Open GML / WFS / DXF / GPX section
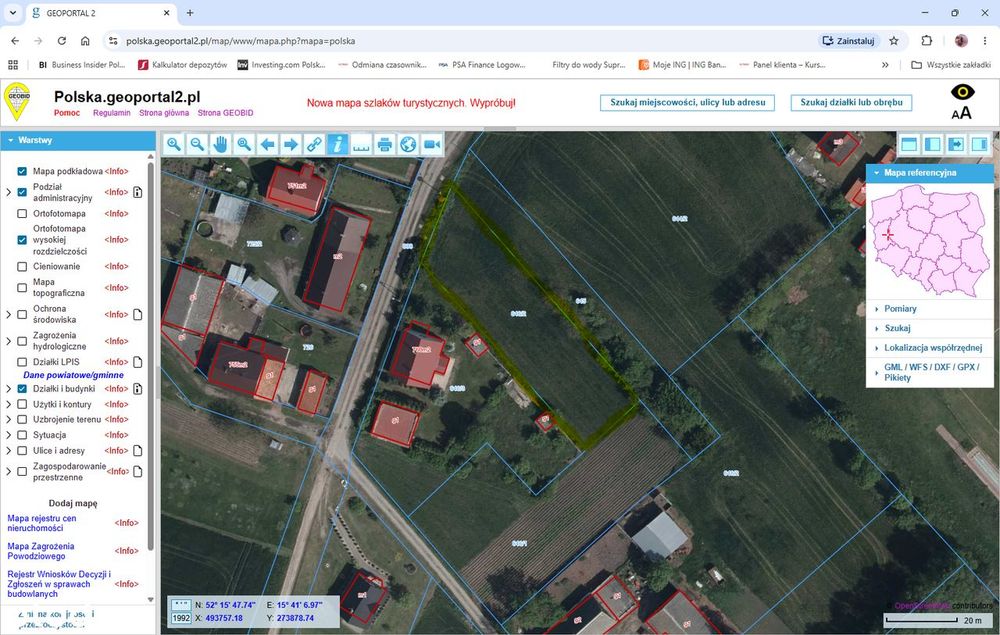Viewport: 1000px width, 635px height. click(x=930, y=372)
